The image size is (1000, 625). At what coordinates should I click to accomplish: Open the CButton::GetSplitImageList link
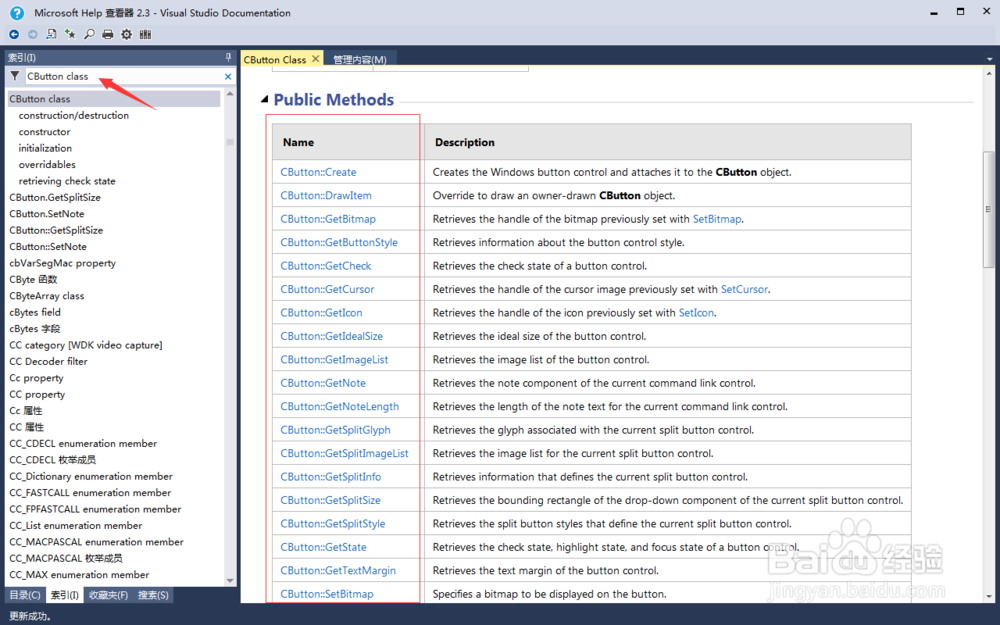(x=344, y=453)
